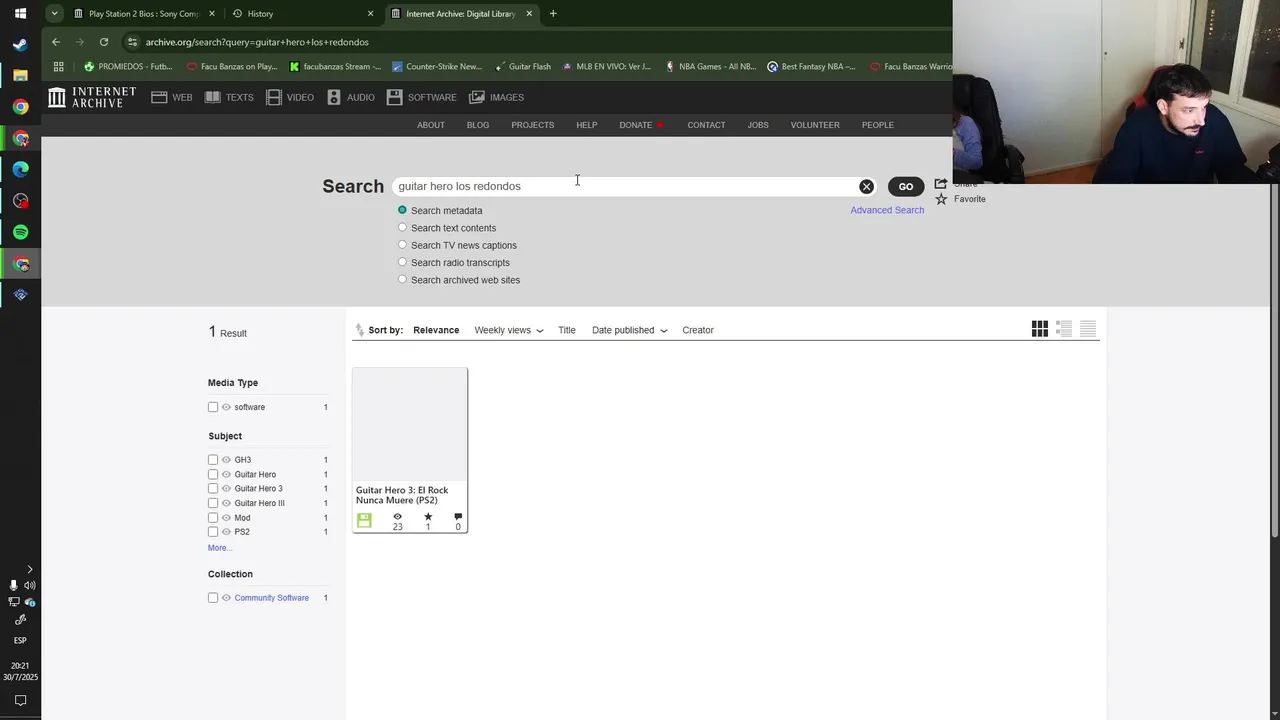The image size is (1280, 720).
Task: Open the Images section icon
Action: [477, 97]
